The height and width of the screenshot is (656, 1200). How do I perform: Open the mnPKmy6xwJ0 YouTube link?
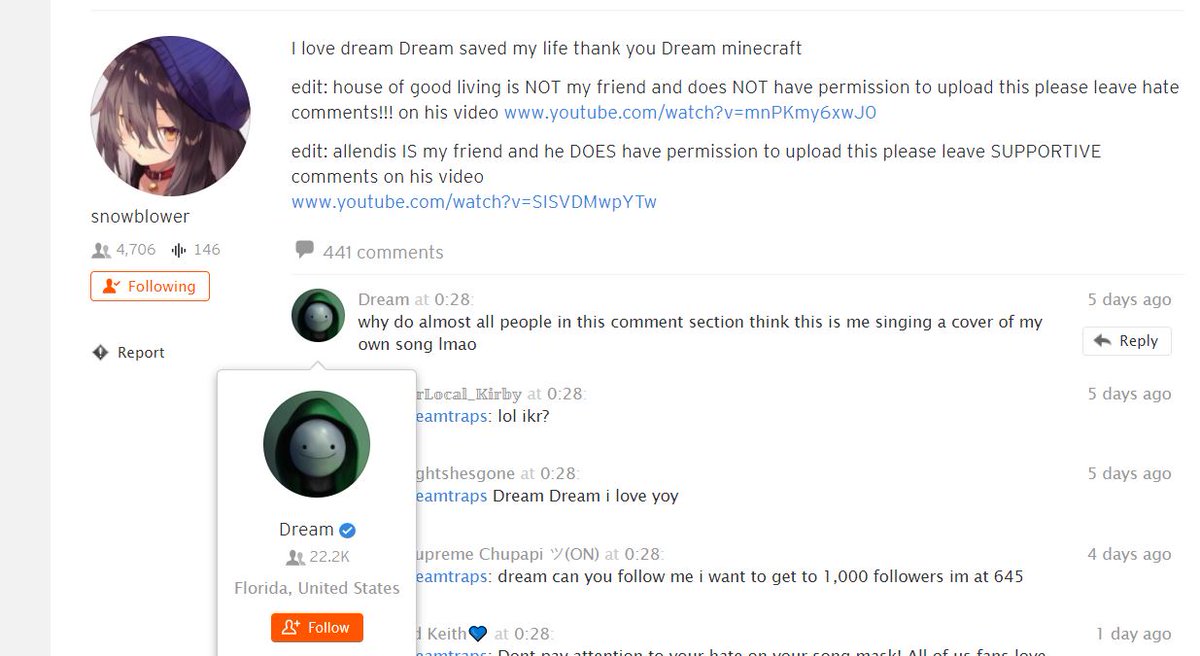[690, 113]
